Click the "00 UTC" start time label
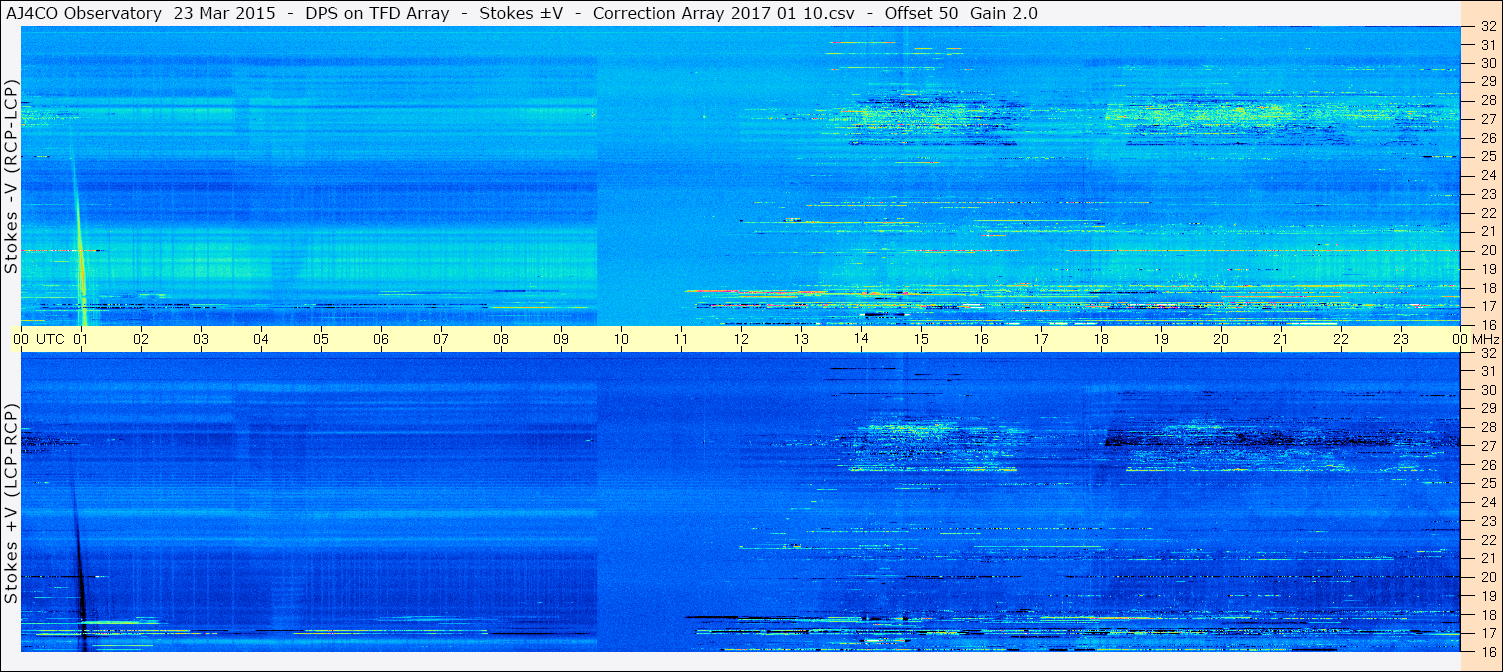Screen dimensions: 1503x672 [x=39, y=339]
